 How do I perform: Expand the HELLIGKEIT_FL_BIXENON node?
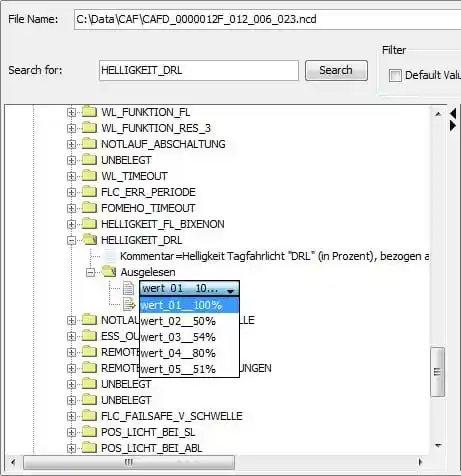coord(71,224)
